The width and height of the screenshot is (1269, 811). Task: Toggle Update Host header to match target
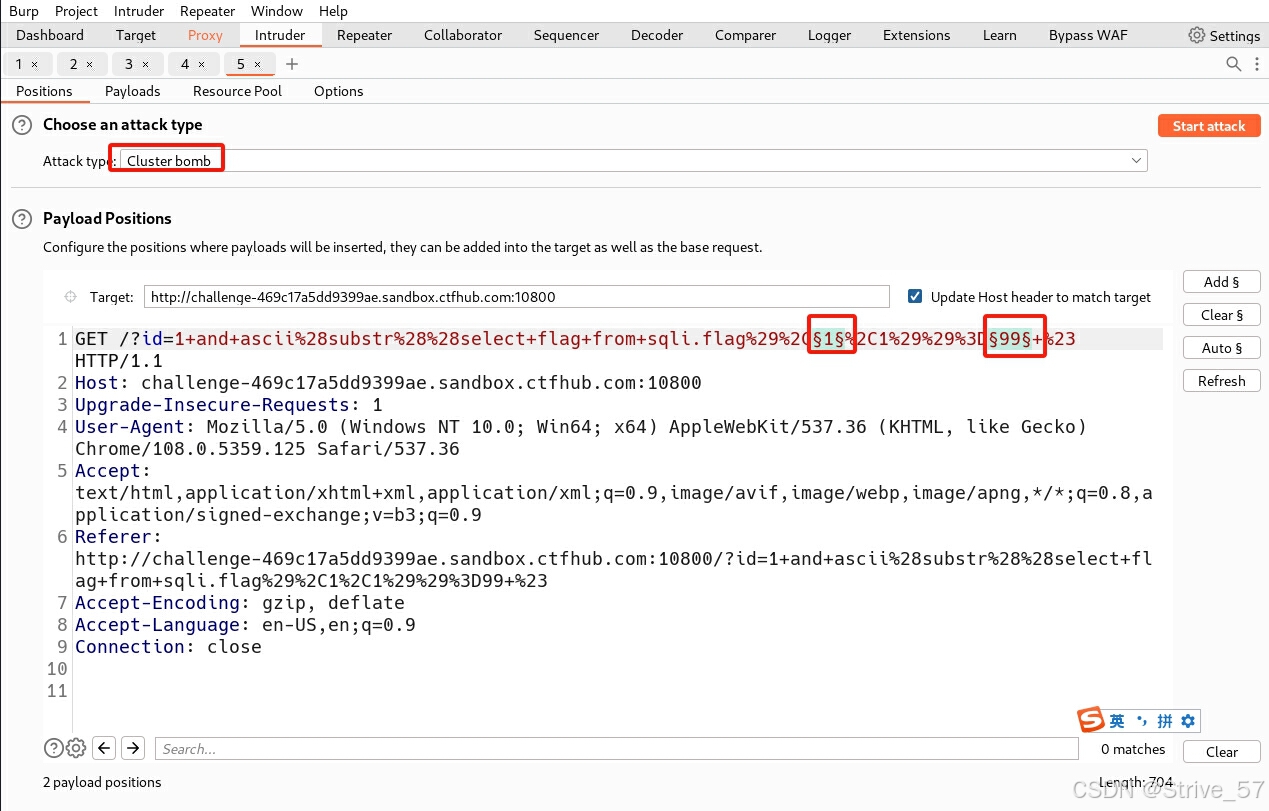point(914,297)
